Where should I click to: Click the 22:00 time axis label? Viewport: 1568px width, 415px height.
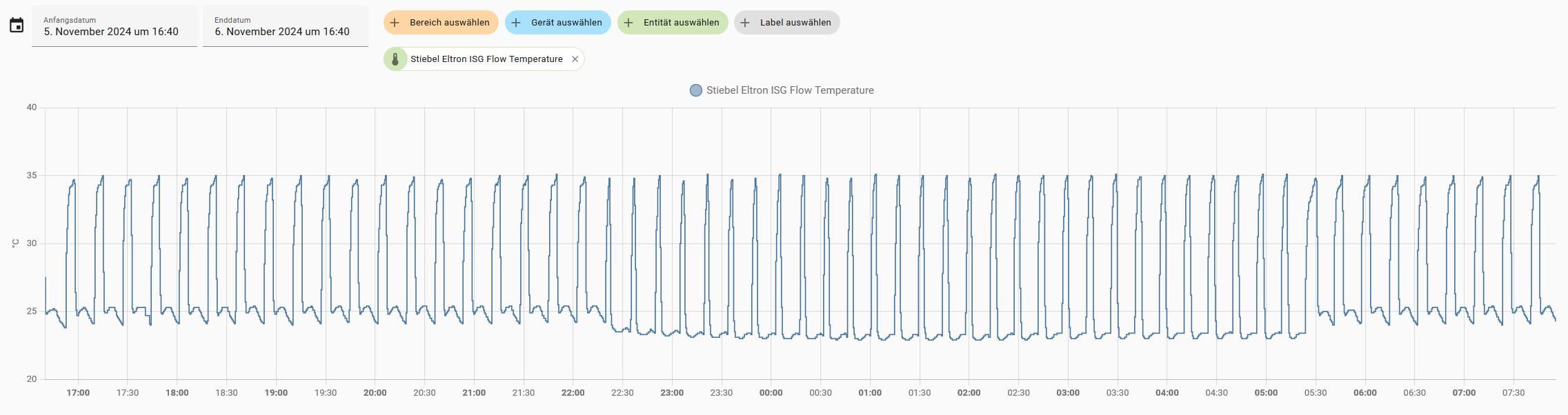[573, 393]
